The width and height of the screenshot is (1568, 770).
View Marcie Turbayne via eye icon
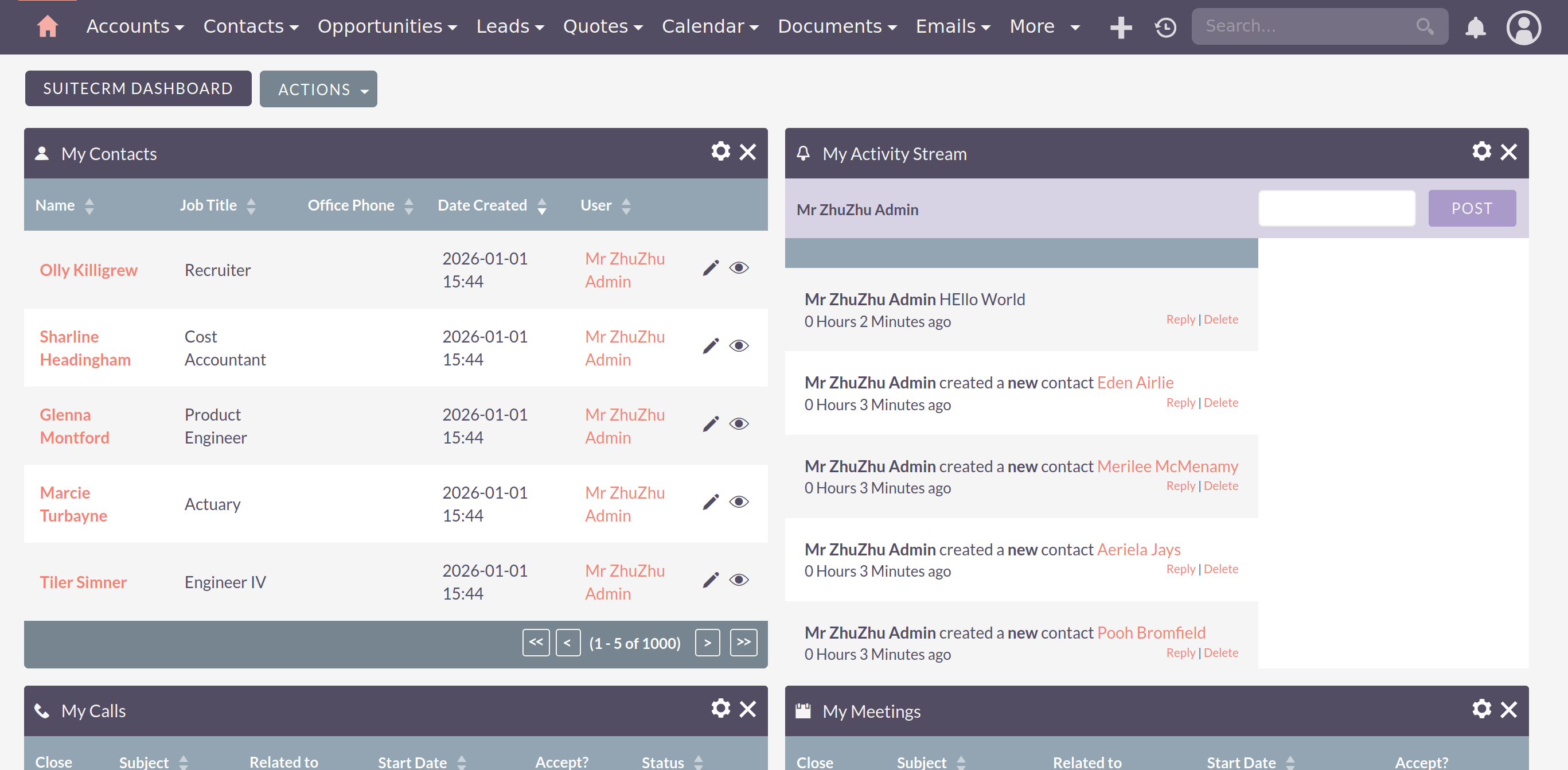coord(739,502)
